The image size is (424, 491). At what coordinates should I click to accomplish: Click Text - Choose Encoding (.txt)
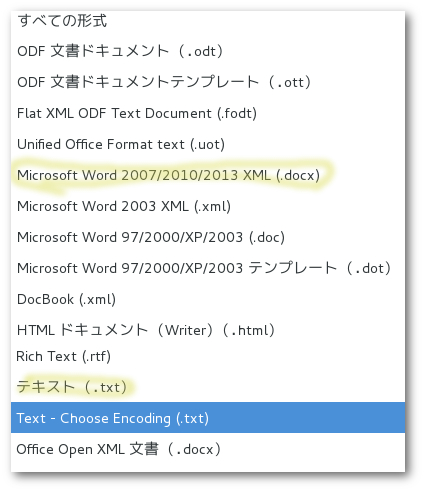click(x=208, y=418)
